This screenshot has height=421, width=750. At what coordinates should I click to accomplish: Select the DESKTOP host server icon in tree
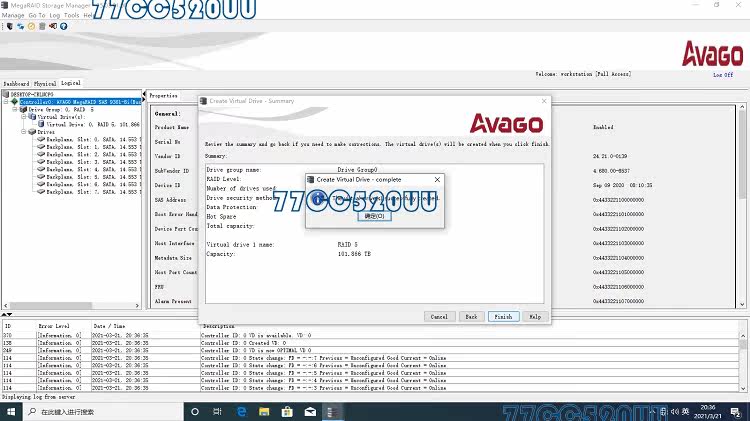(x=6, y=94)
